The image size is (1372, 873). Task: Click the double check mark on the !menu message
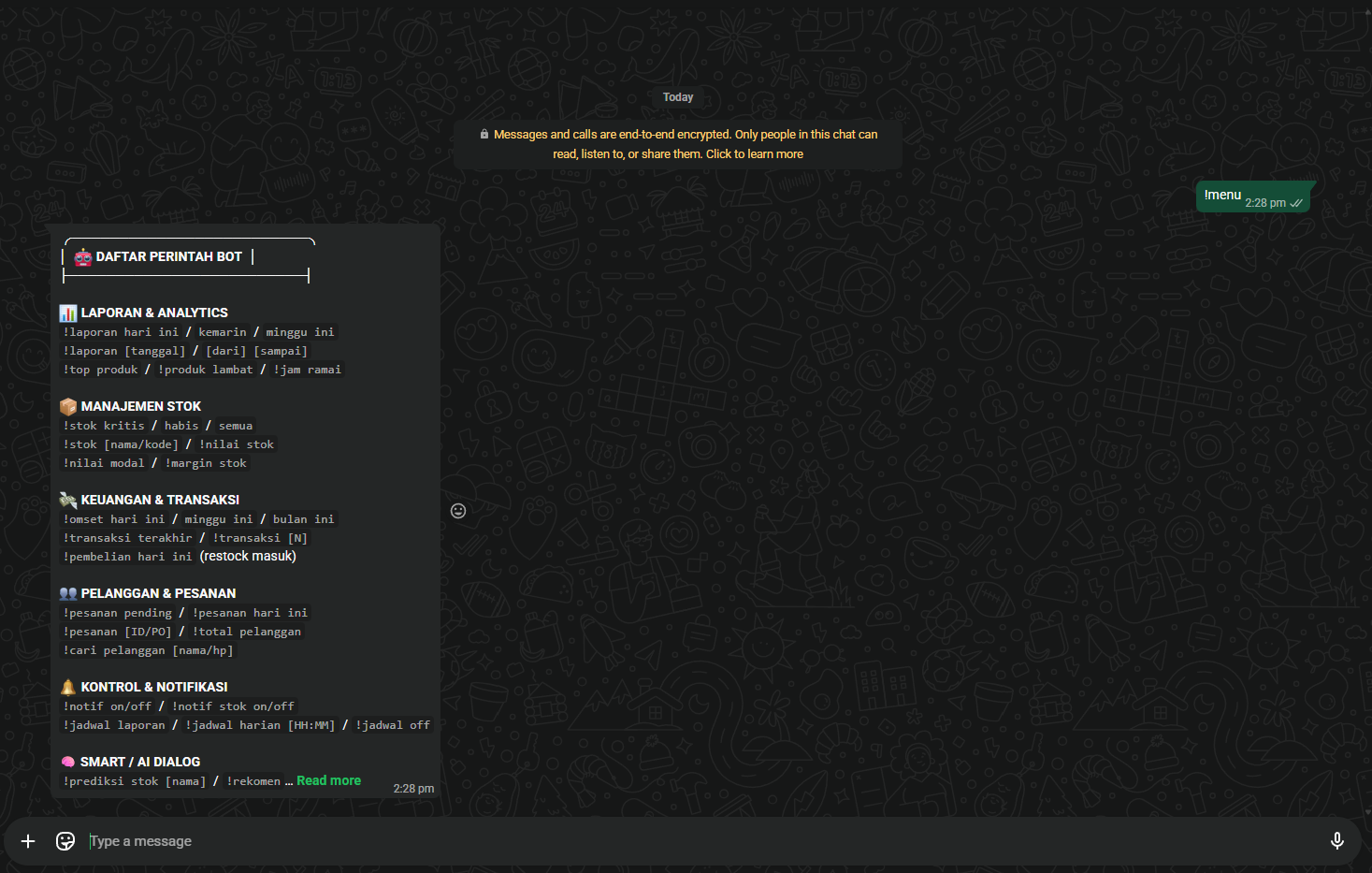[1296, 203]
